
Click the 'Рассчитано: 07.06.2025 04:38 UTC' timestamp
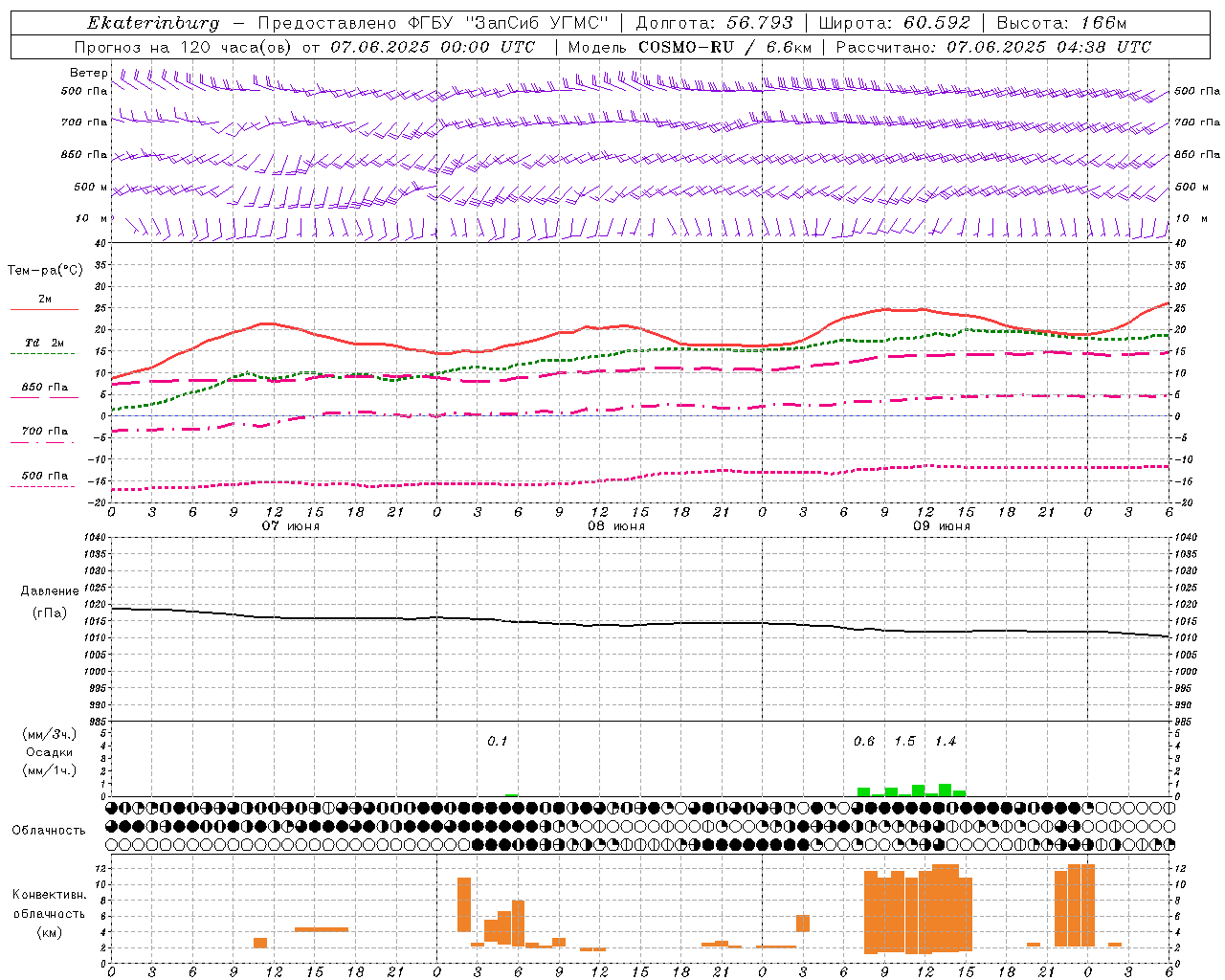coord(993,47)
